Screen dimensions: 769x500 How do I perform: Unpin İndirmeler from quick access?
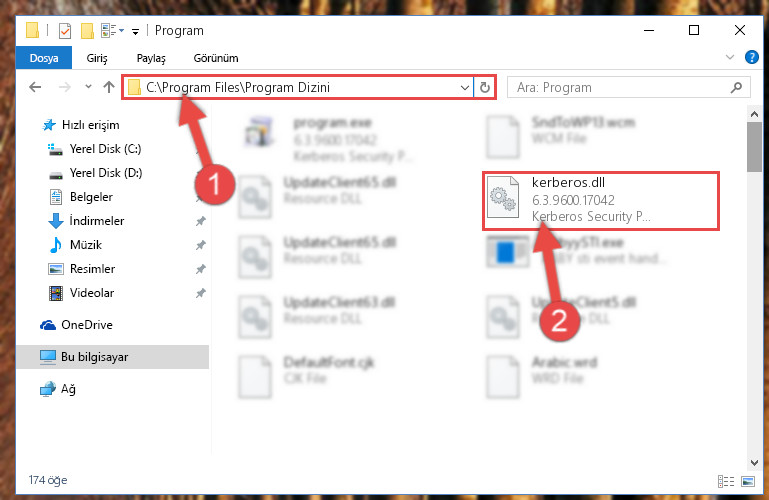201,221
